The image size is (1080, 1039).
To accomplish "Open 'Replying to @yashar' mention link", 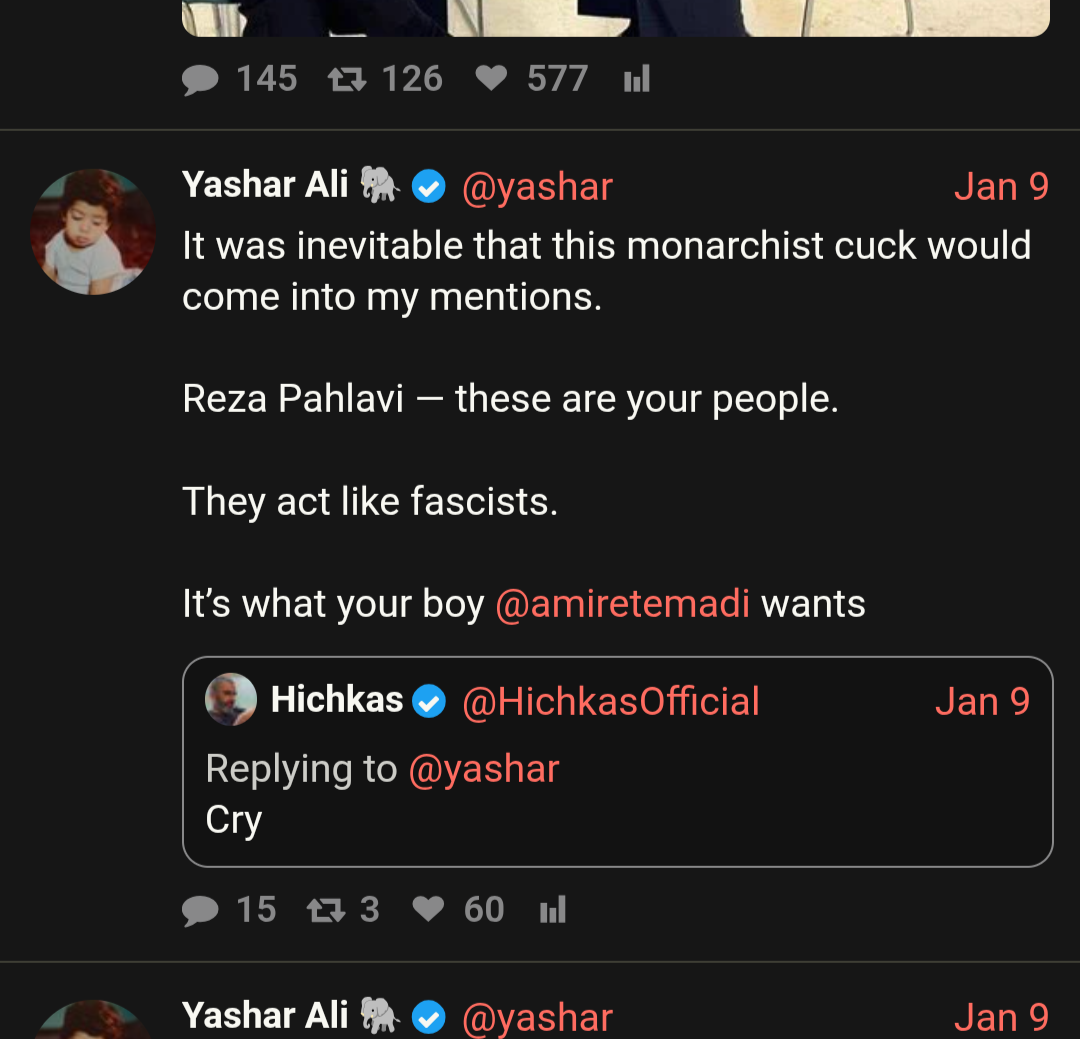I will point(484,769).
